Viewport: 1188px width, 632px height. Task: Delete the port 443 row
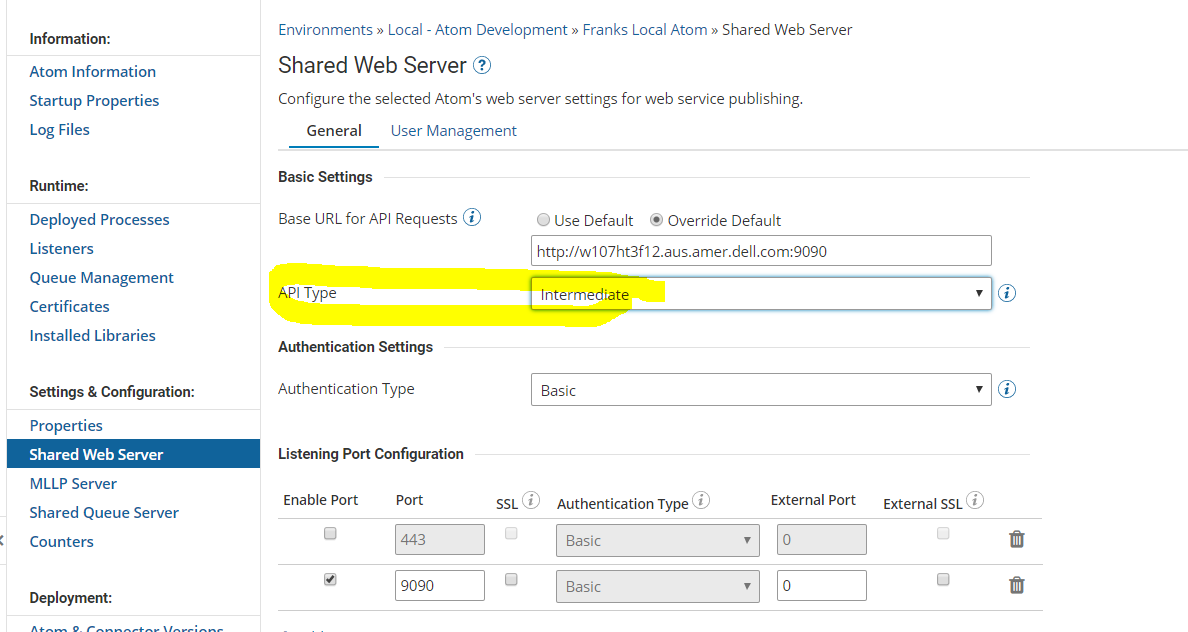tap(1016, 539)
